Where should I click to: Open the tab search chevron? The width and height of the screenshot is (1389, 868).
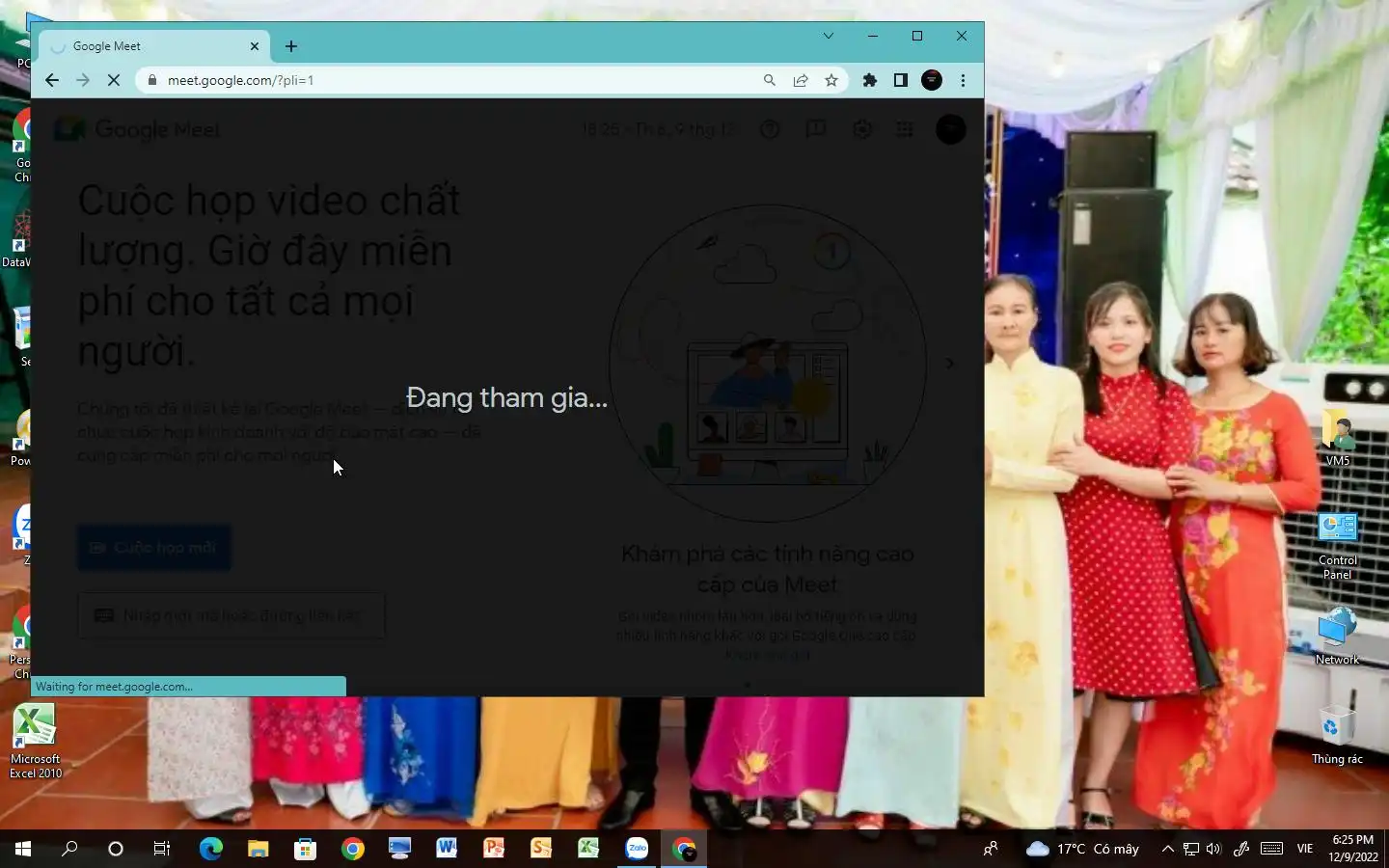828,36
